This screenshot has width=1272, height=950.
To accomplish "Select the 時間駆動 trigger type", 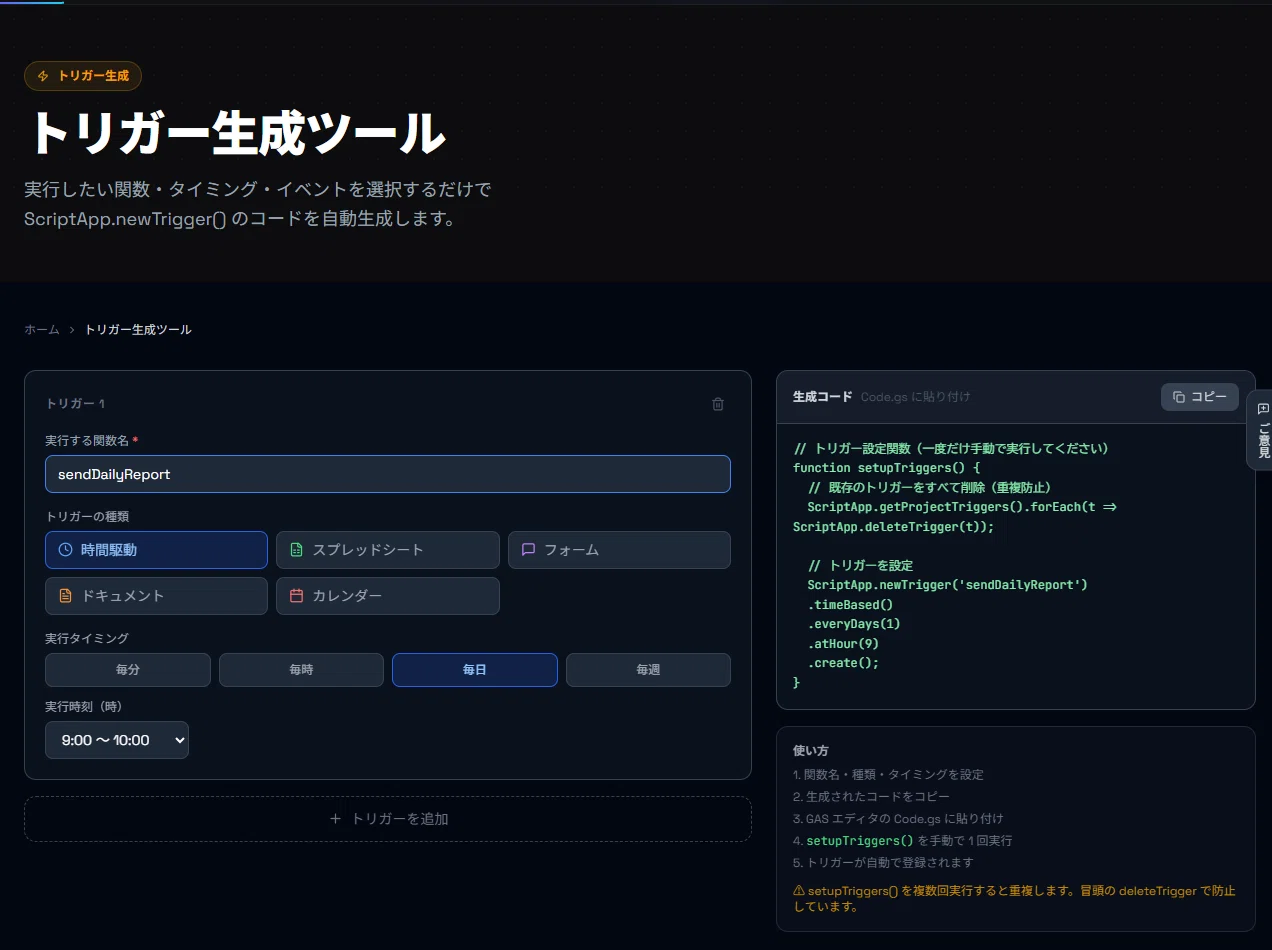I will tap(157, 550).
